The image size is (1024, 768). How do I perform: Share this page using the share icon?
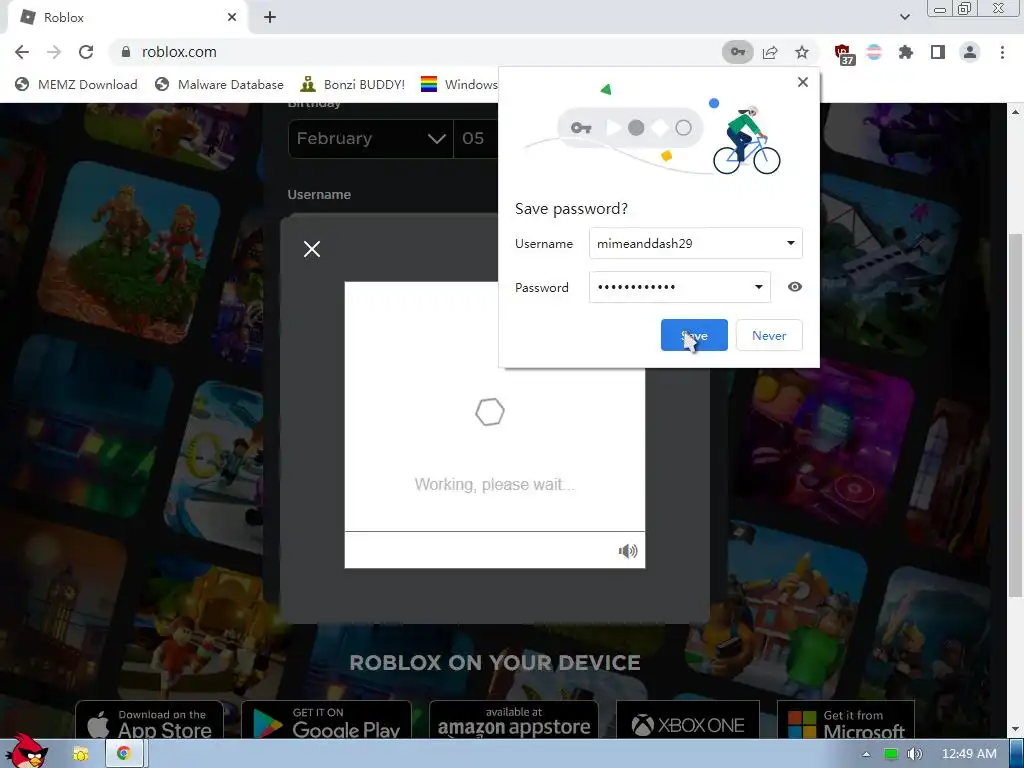770,52
